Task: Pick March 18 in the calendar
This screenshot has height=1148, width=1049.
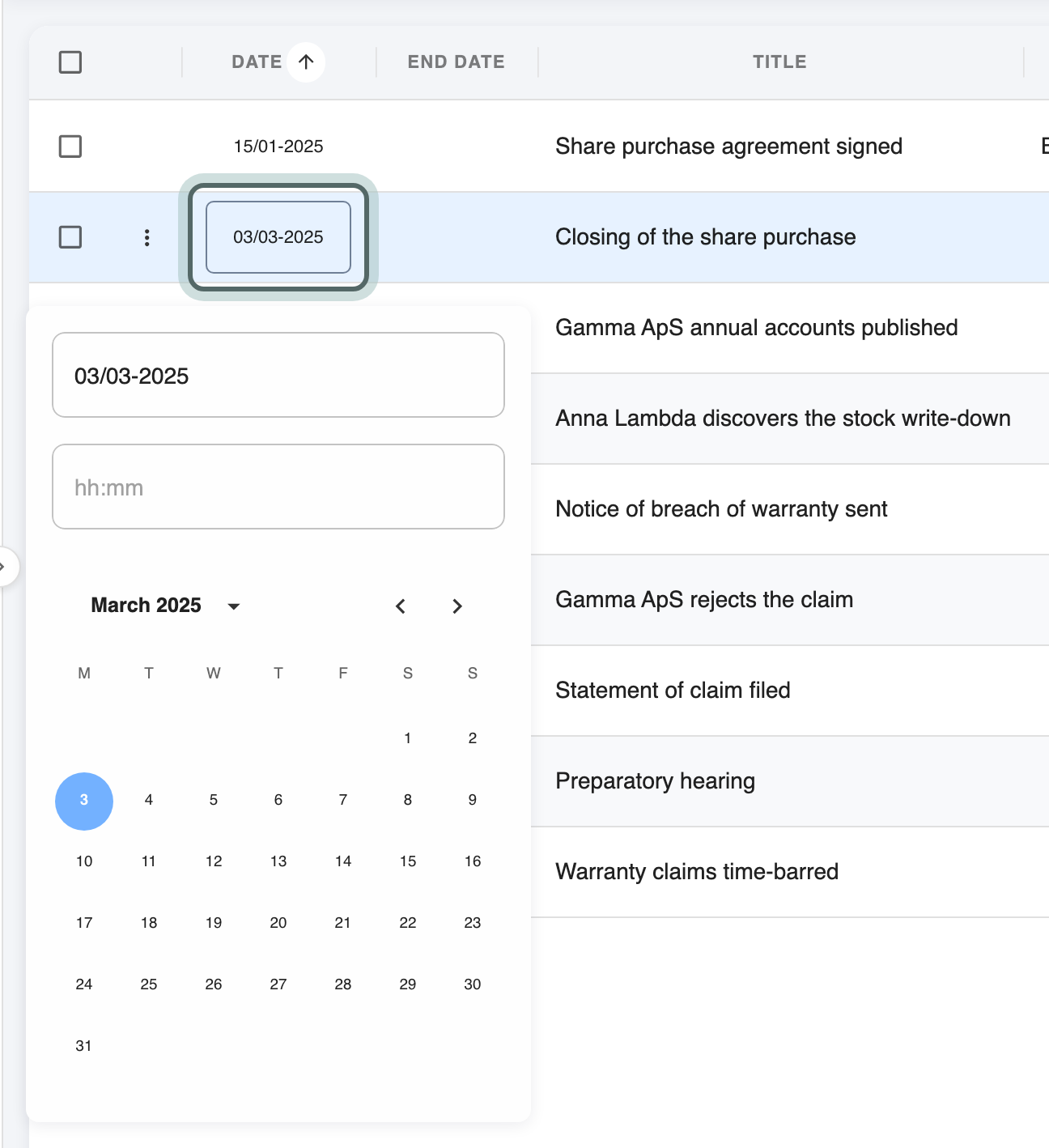Action: (149, 923)
